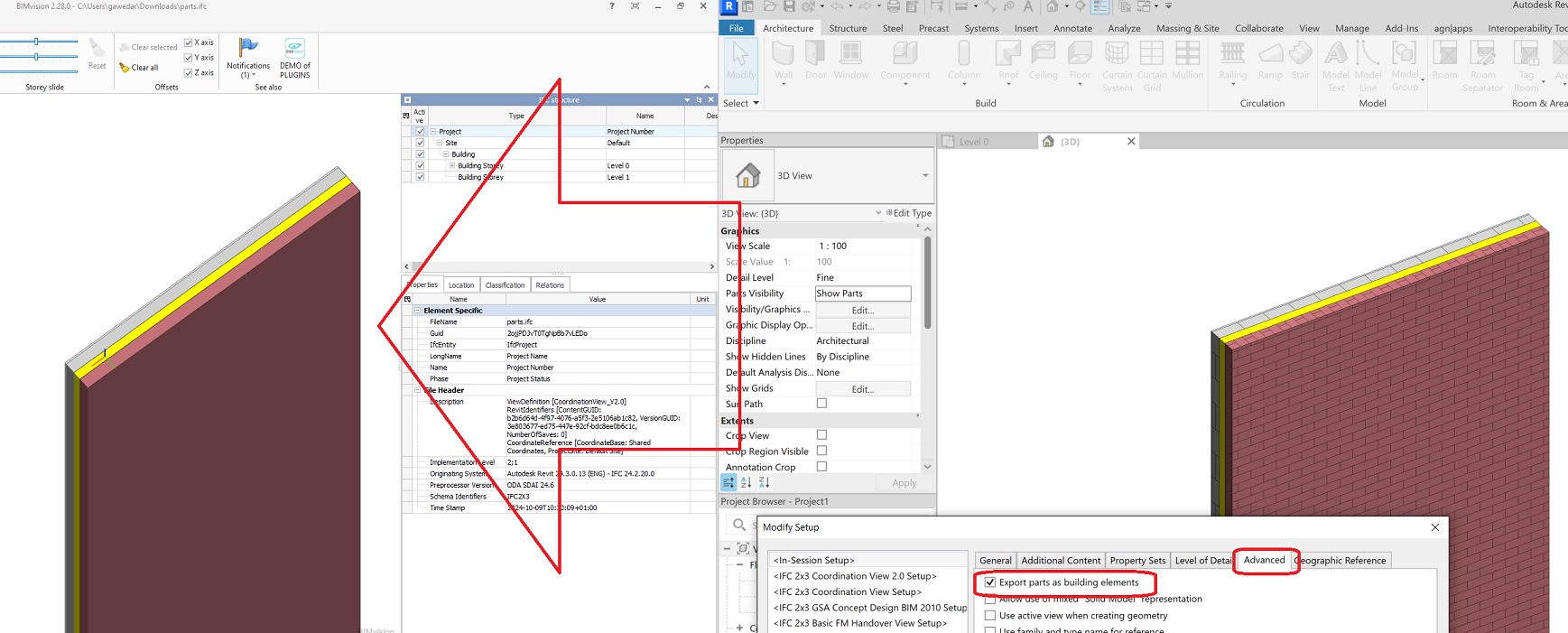Collapse the Project node in structure tree
Image resolution: width=1568 pixels, height=633 pixels.
433,132
